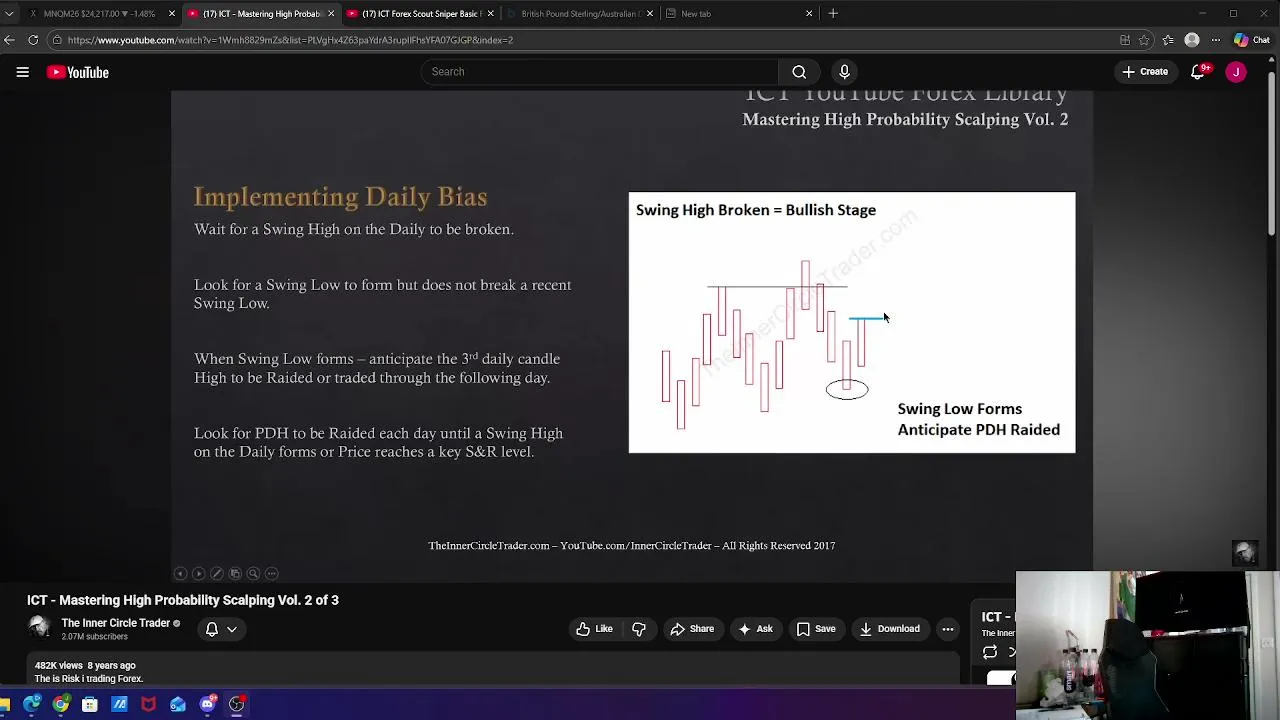Open Microsoft Store from taskbar
This screenshot has height=720, width=1280.
pos(90,705)
